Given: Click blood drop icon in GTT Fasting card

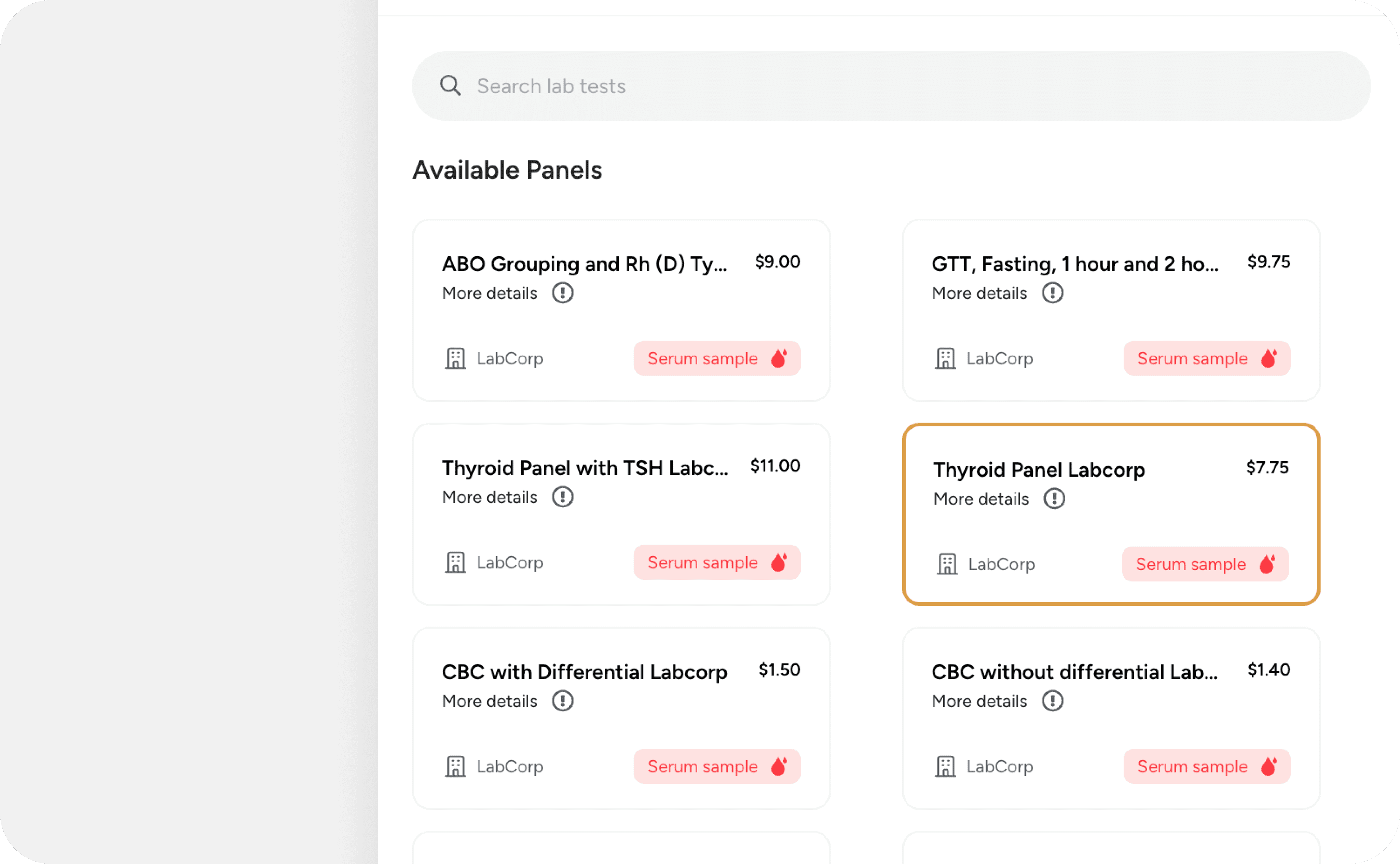Looking at the screenshot, I should [x=1268, y=358].
